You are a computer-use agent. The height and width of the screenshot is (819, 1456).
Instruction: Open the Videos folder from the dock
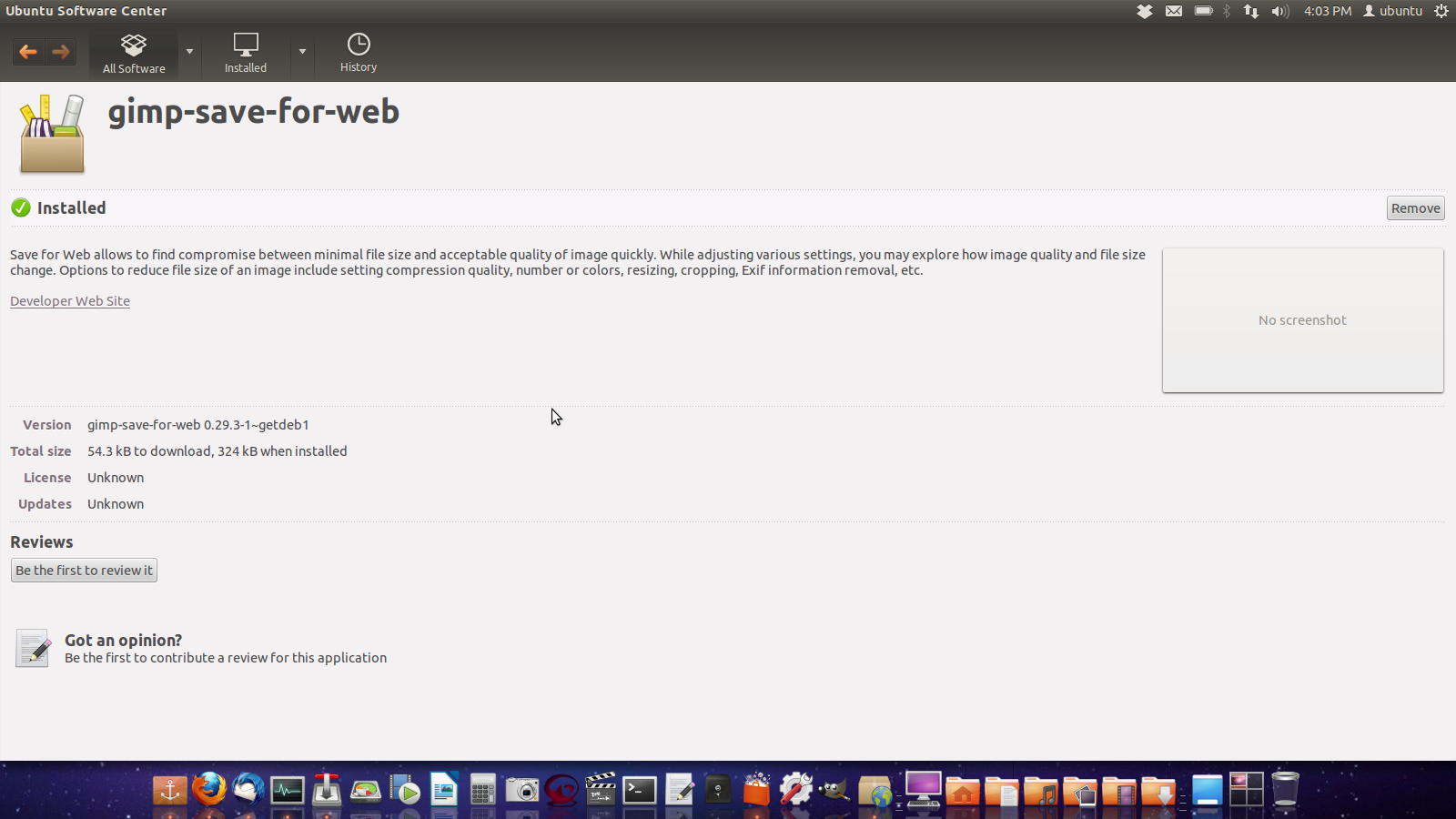(x=1119, y=791)
